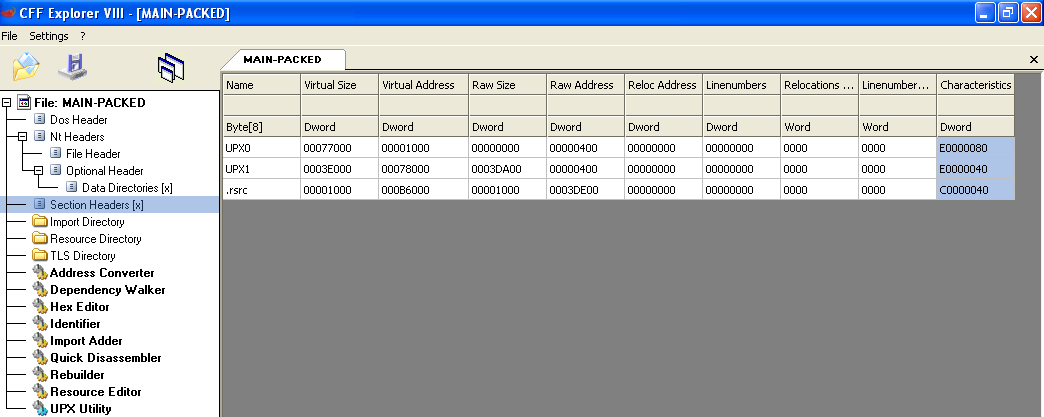Viewport: 1044px width, 417px height.
Task: Launch the Dependency Walker tool
Action: [x=107, y=290]
